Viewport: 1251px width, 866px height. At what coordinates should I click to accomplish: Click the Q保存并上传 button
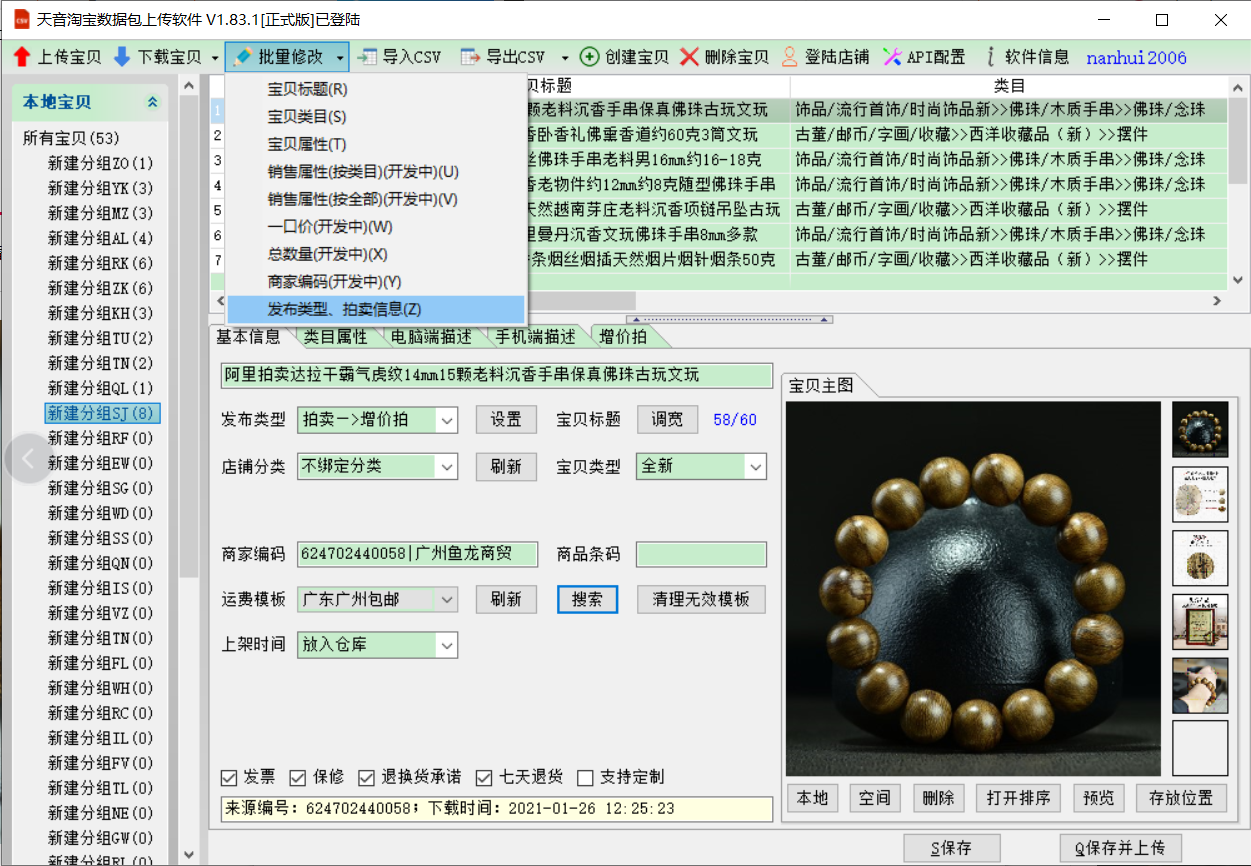(1119, 848)
